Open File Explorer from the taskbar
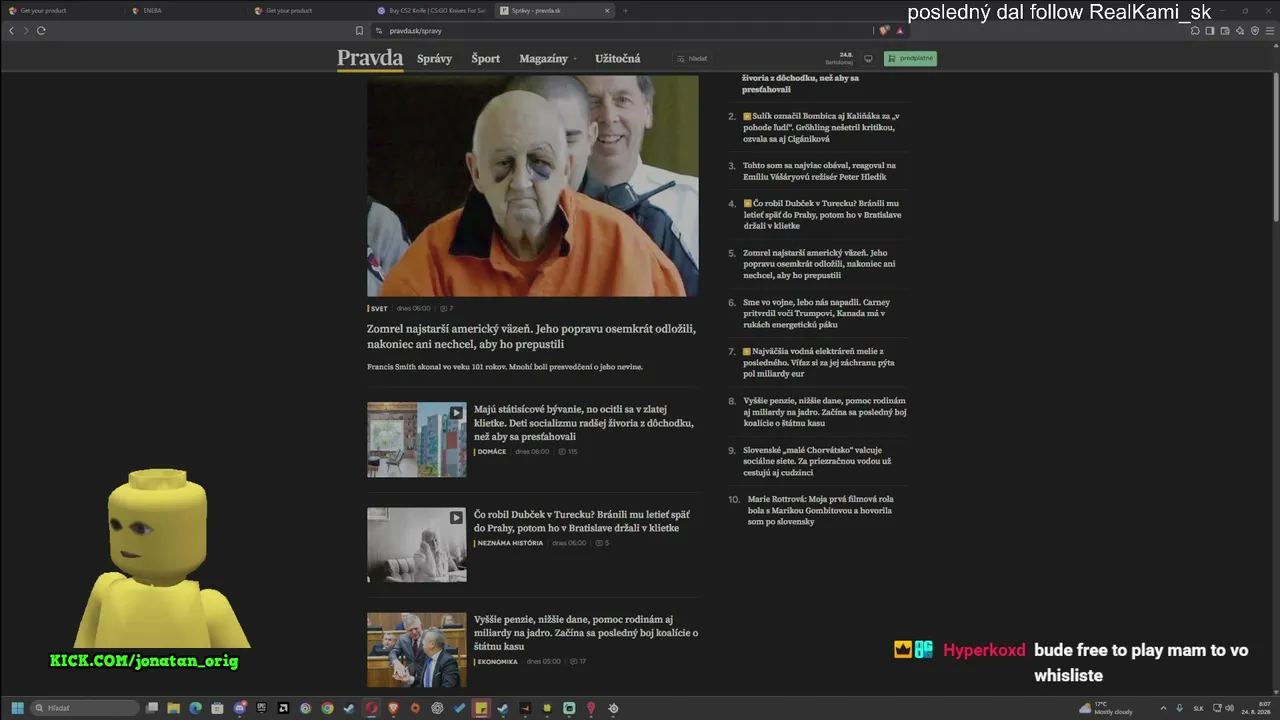Screen dimensions: 1280x720 pyautogui.click(x=174, y=708)
